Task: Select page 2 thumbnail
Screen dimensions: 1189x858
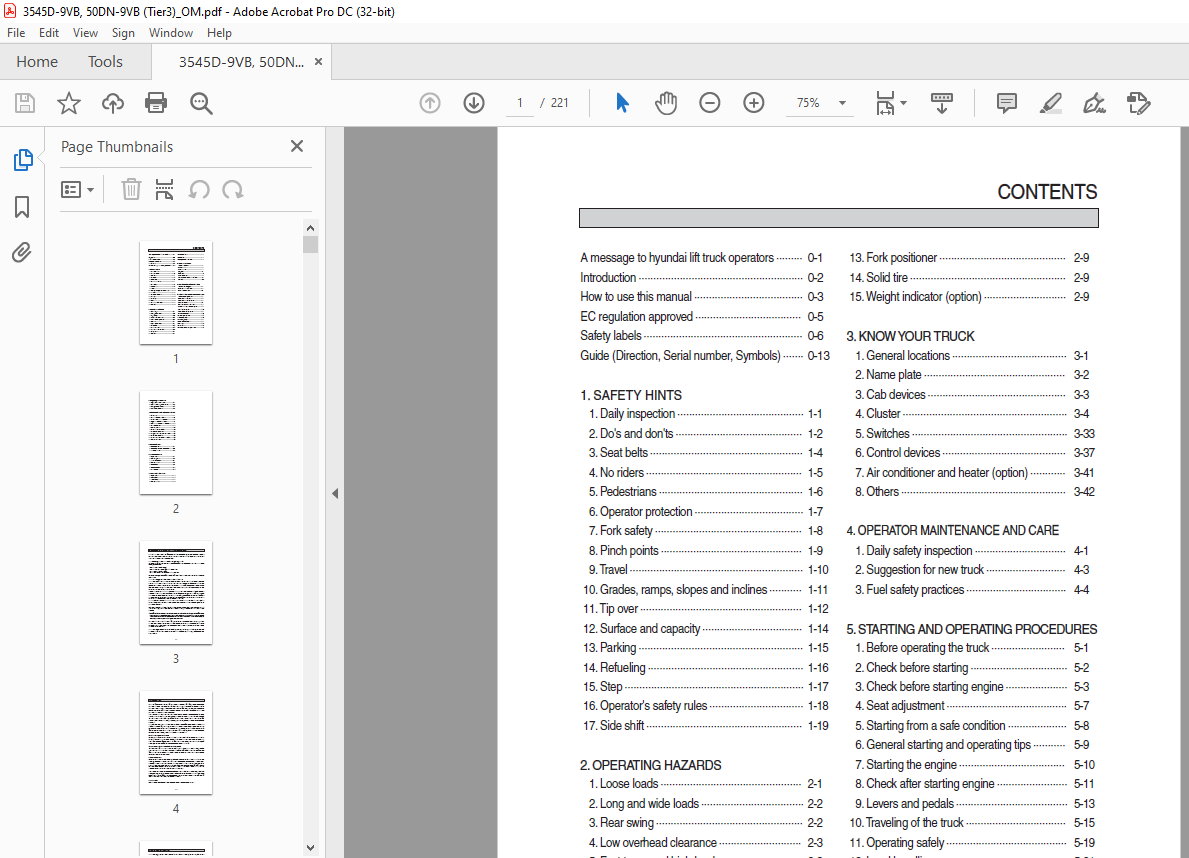Action: pos(176,443)
